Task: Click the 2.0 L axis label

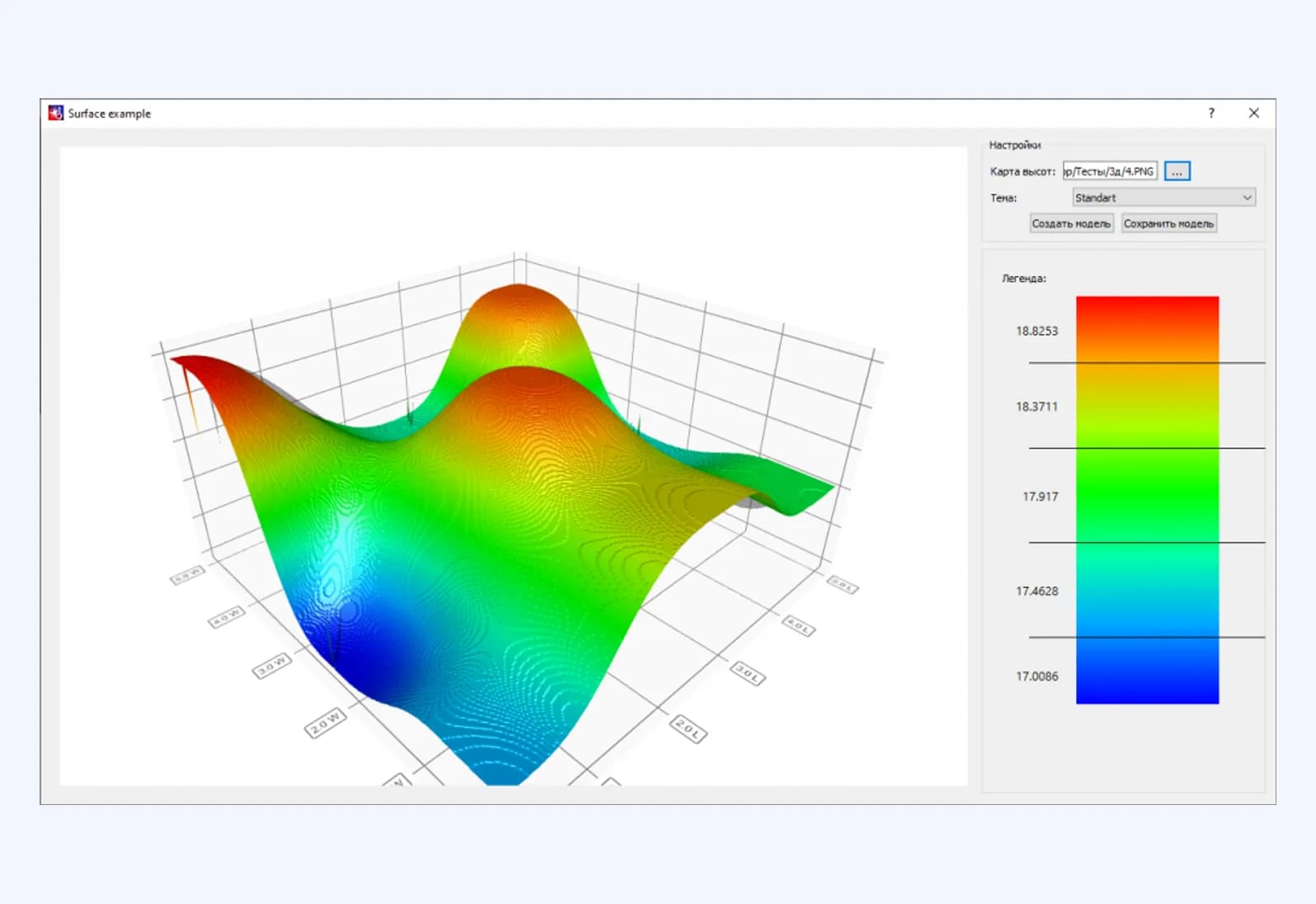Action: pos(688,728)
